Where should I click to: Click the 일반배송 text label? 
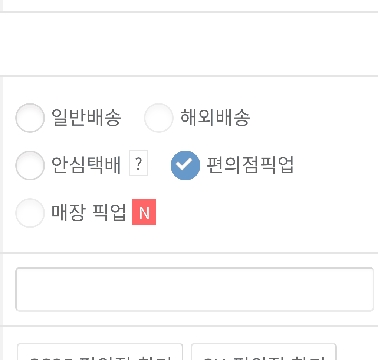(86, 117)
